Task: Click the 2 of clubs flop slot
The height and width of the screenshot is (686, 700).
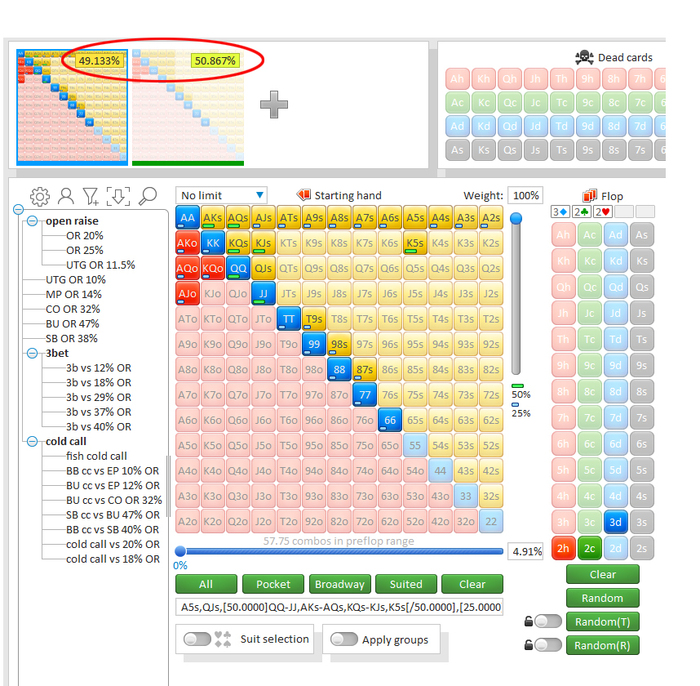Action: pos(581,212)
